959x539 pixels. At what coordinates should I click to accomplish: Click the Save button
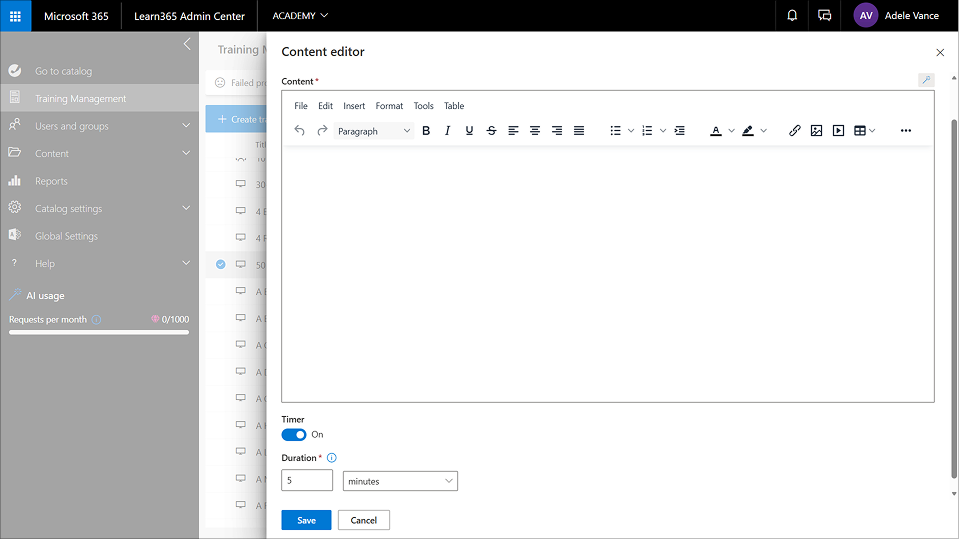[x=306, y=520]
